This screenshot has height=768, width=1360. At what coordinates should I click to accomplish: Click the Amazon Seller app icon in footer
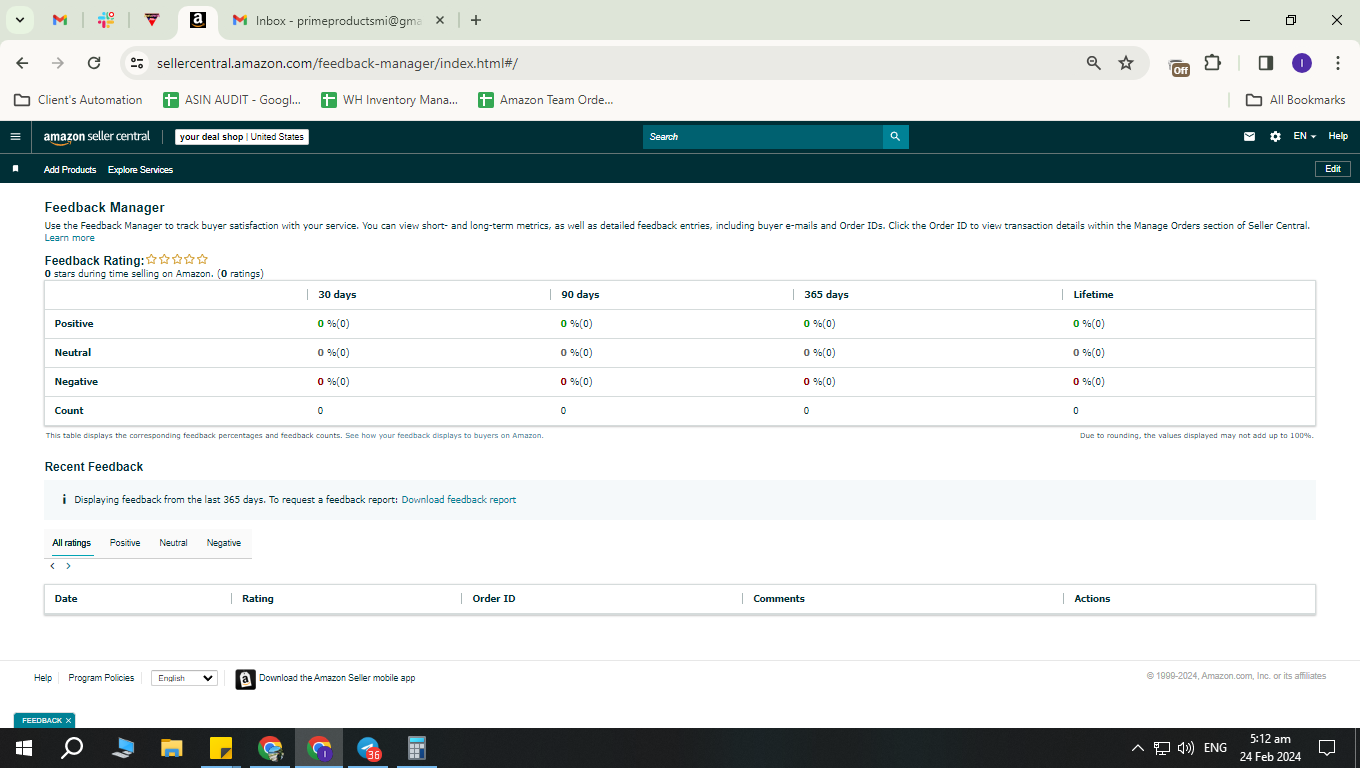245,679
